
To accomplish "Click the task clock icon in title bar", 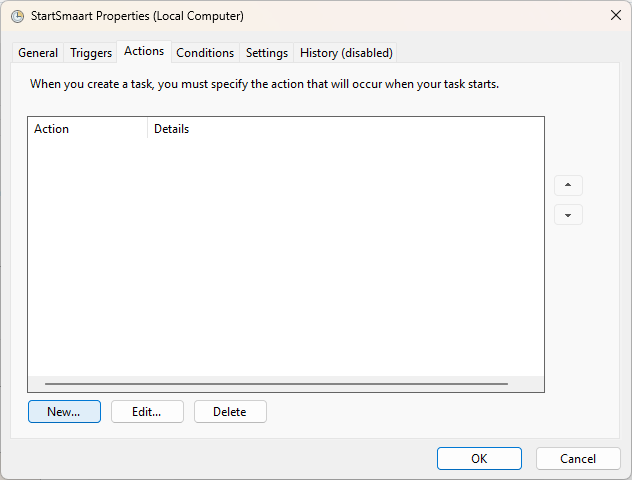I will (x=17, y=16).
